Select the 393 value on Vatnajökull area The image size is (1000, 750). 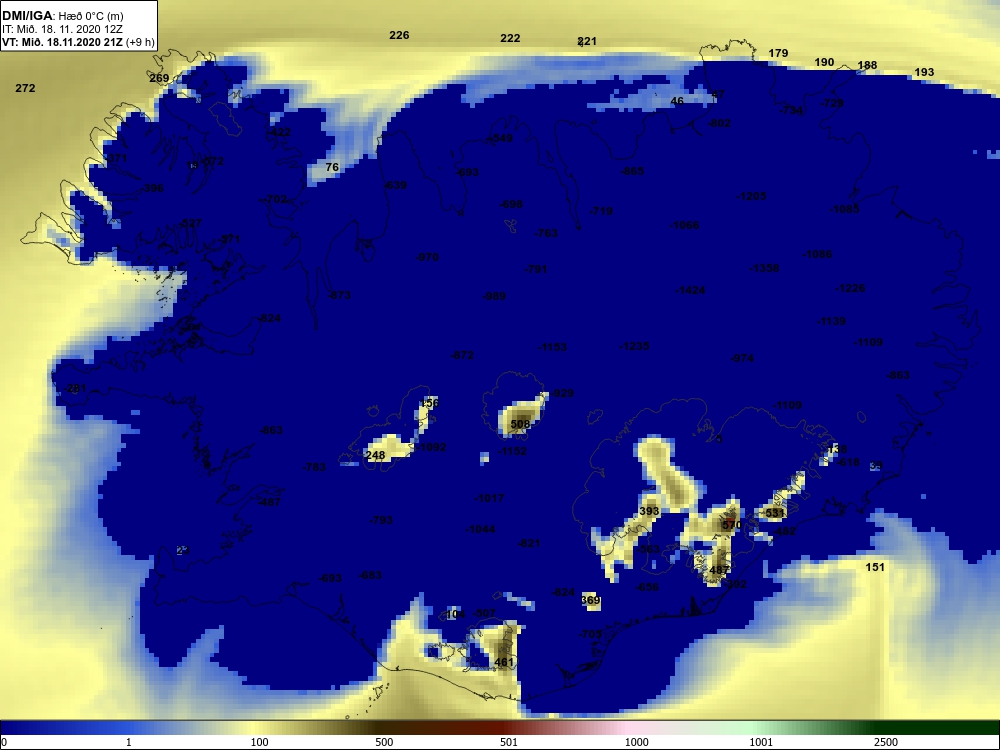(x=649, y=511)
